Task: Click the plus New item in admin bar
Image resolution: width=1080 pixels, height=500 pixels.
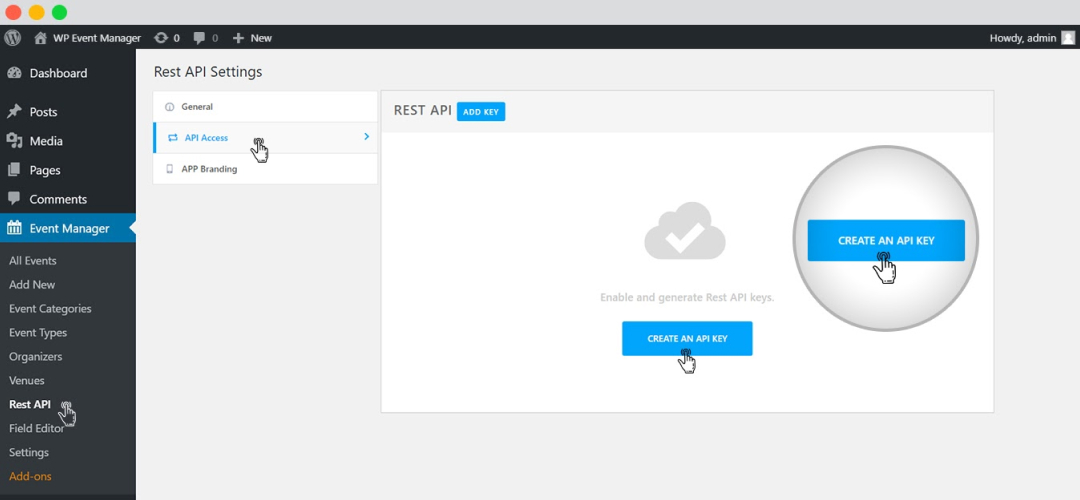Action: pos(252,38)
